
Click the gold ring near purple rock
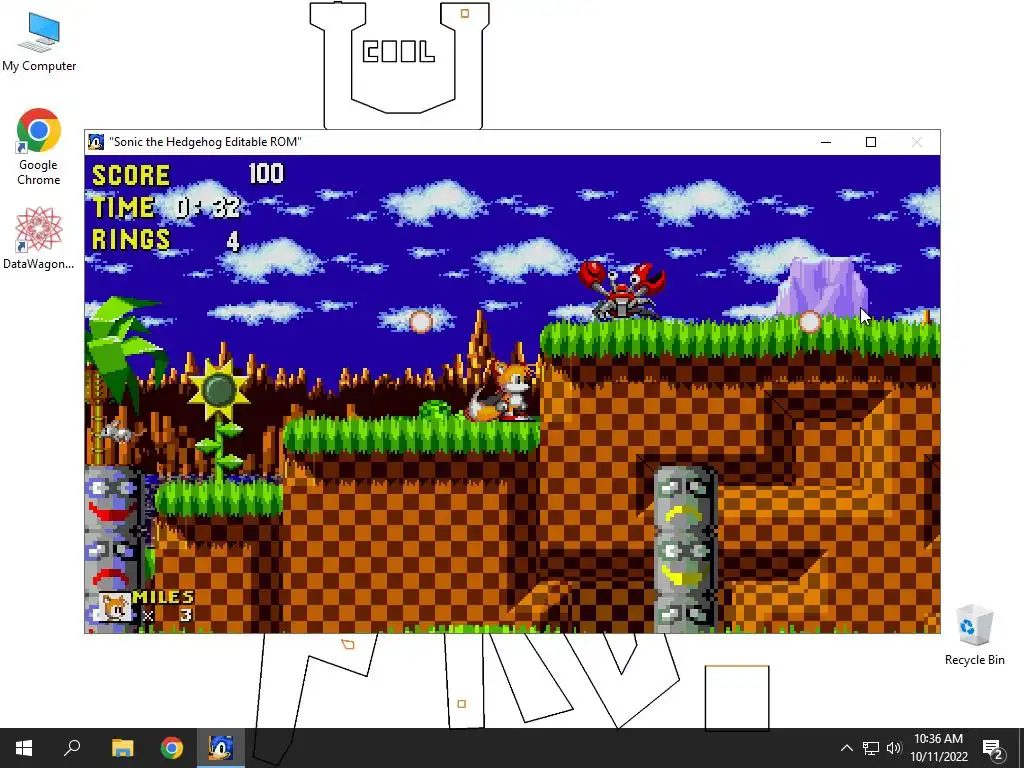[810, 321]
